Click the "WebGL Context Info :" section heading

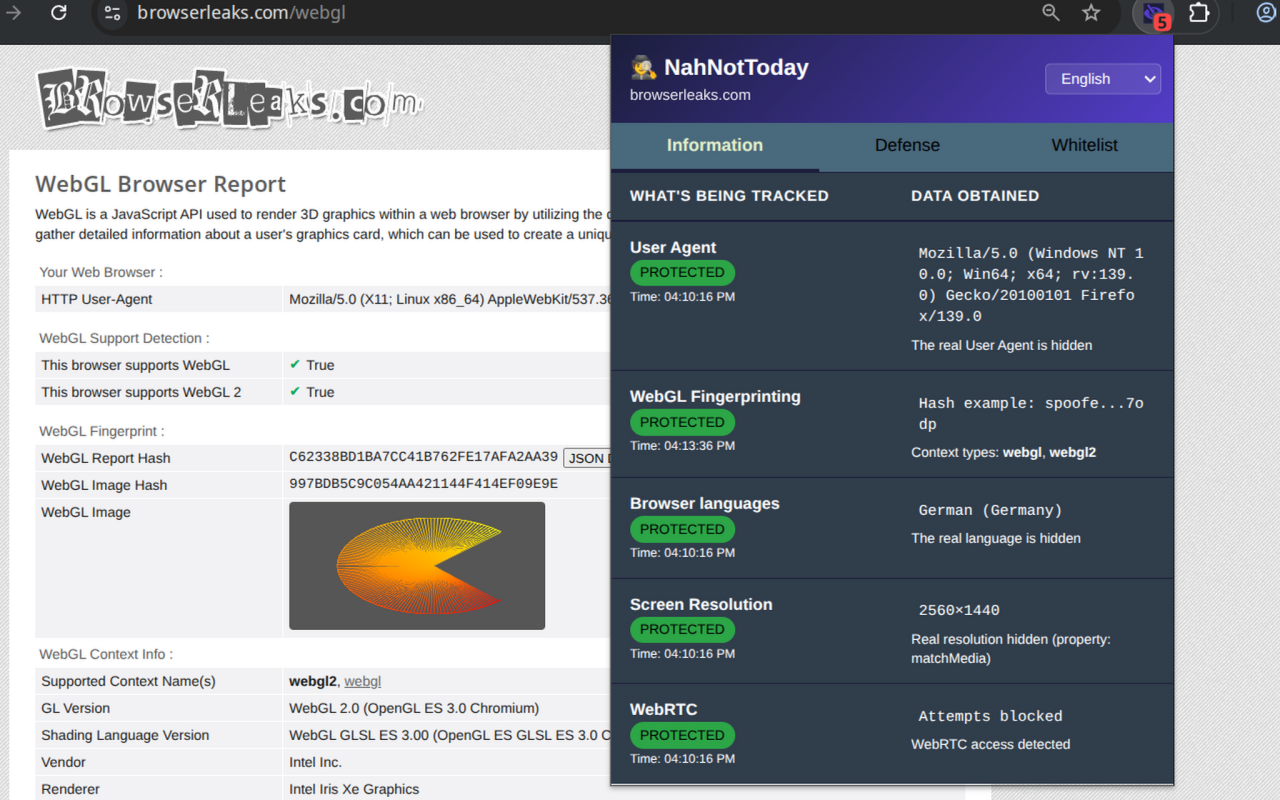pyautogui.click(x=106, y=654)
